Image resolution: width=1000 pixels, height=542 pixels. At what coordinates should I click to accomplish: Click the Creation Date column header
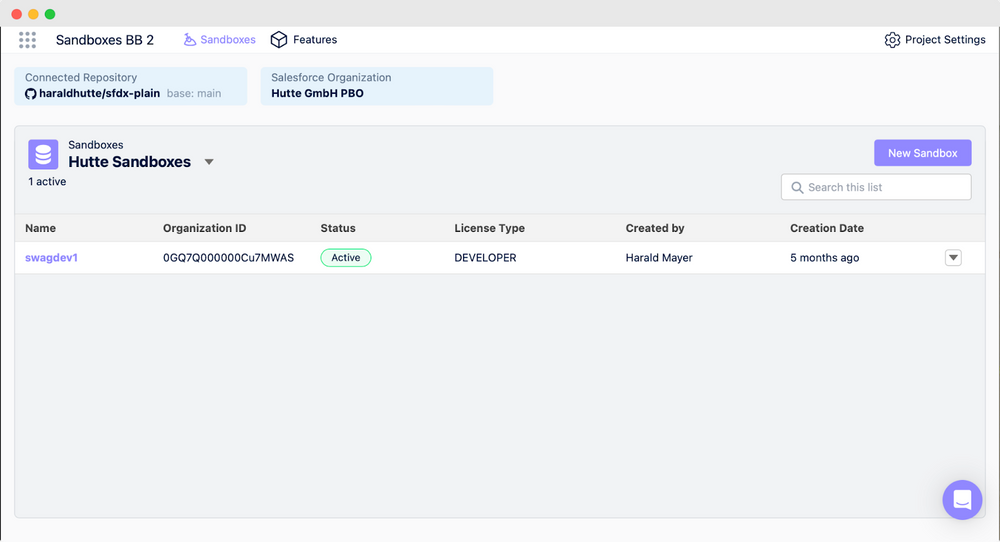(x=827, y=228)
